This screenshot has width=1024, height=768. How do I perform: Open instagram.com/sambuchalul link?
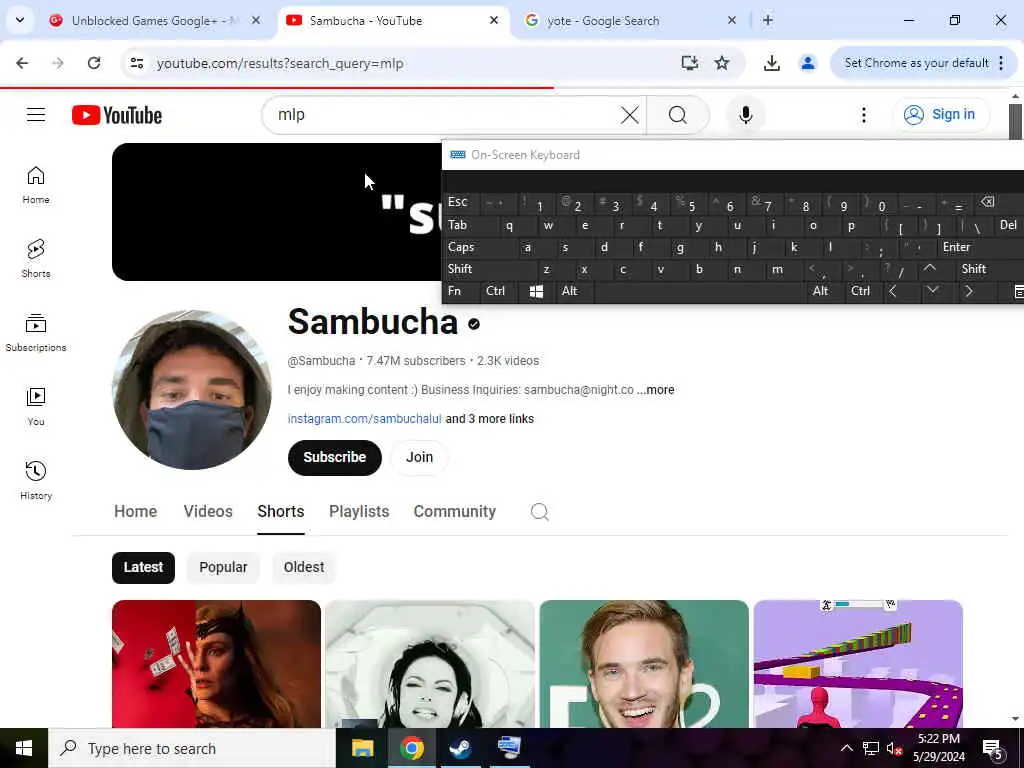click(364, 419)
